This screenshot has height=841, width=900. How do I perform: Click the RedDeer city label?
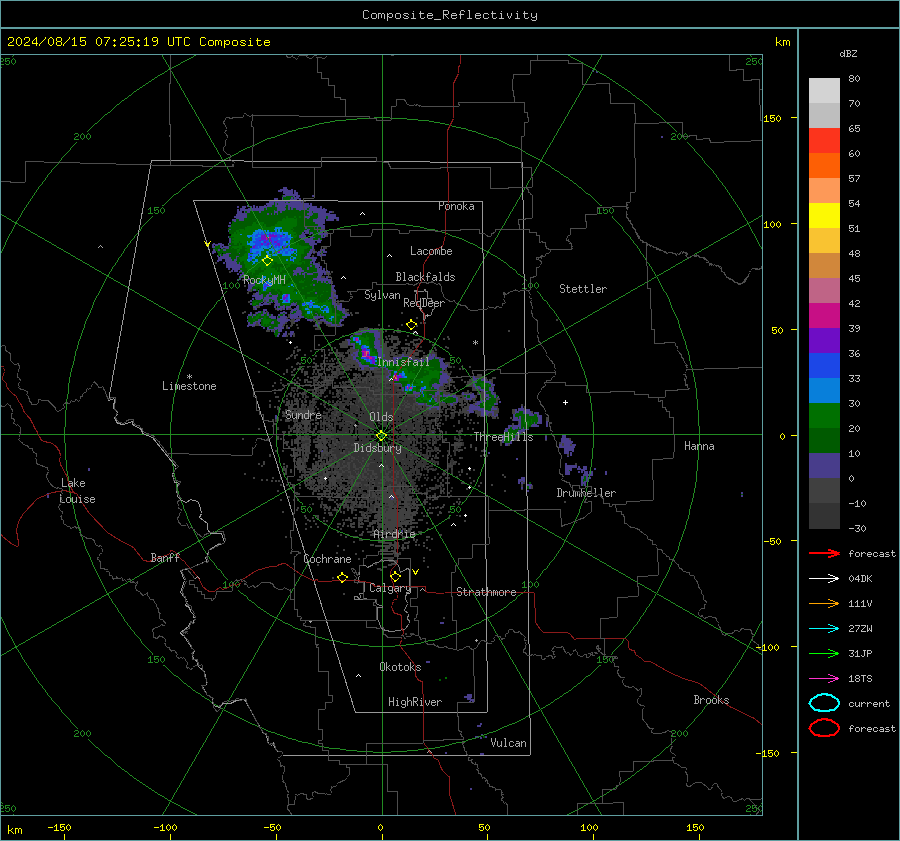pyautogui.click(x=424, y=303)
